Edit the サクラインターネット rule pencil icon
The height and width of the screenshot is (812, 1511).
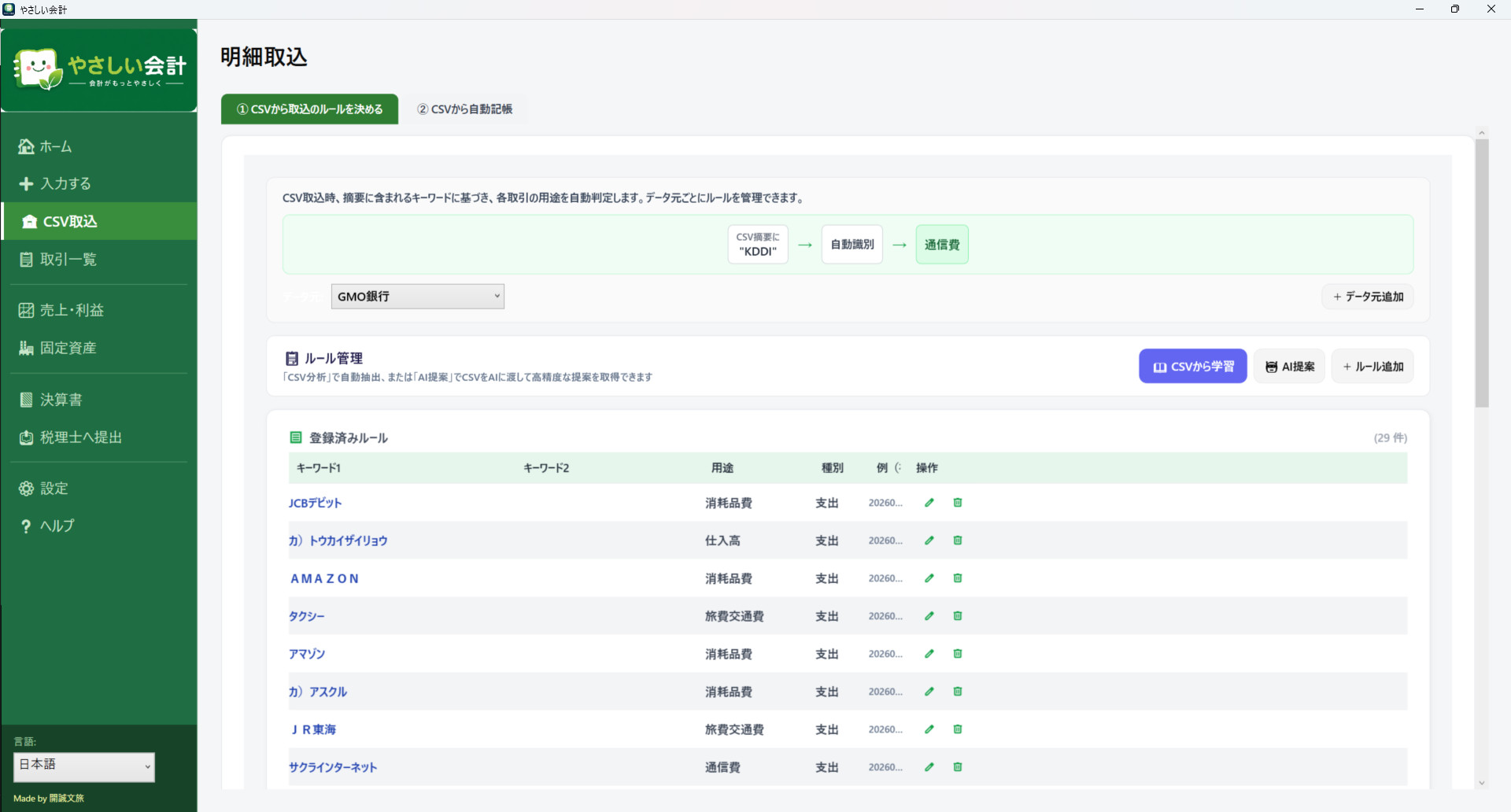click(x=929, y=767)
